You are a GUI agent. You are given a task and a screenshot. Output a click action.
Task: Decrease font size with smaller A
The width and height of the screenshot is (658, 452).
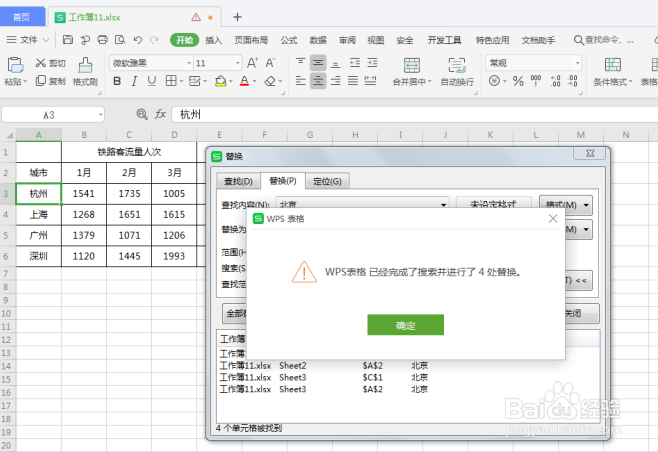tap(270, 63)
